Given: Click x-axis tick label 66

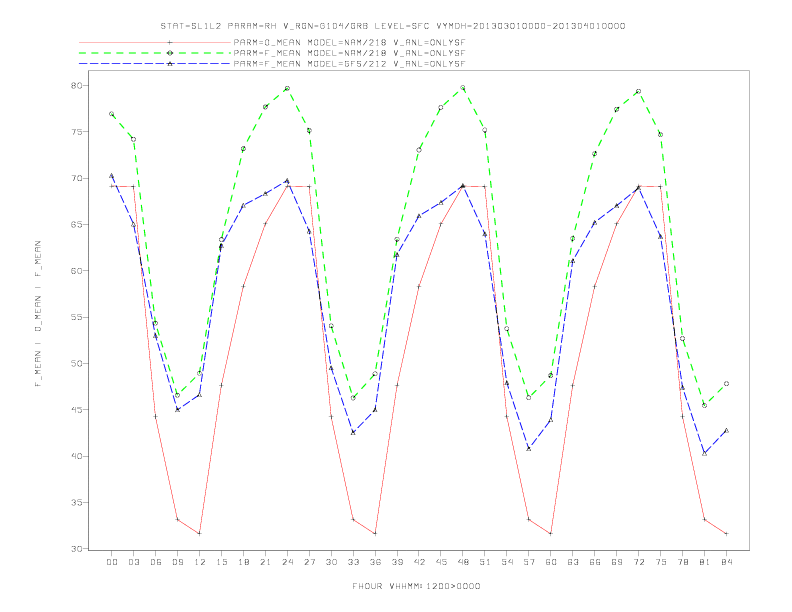Looking at the screenshot, I should pyautogui.click(x=595, y=562).
